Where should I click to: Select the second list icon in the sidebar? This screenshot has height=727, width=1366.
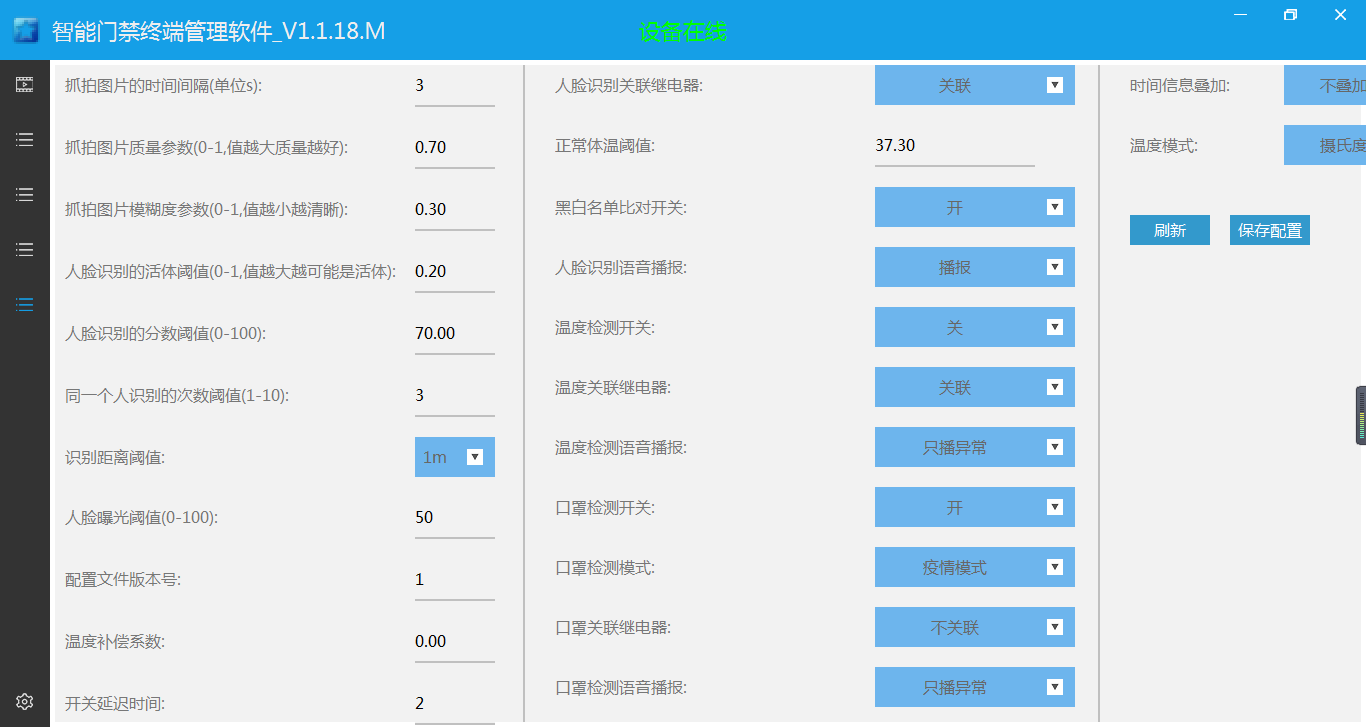[25, 195]
